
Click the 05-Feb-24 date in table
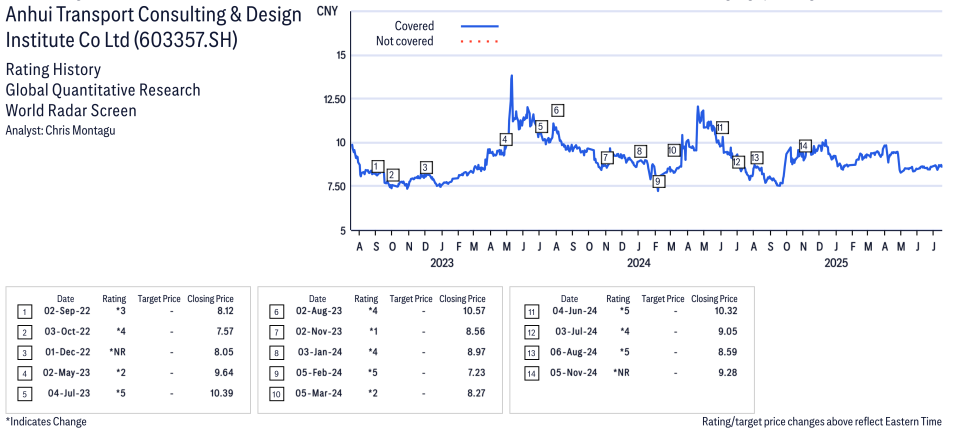[319, 373]
